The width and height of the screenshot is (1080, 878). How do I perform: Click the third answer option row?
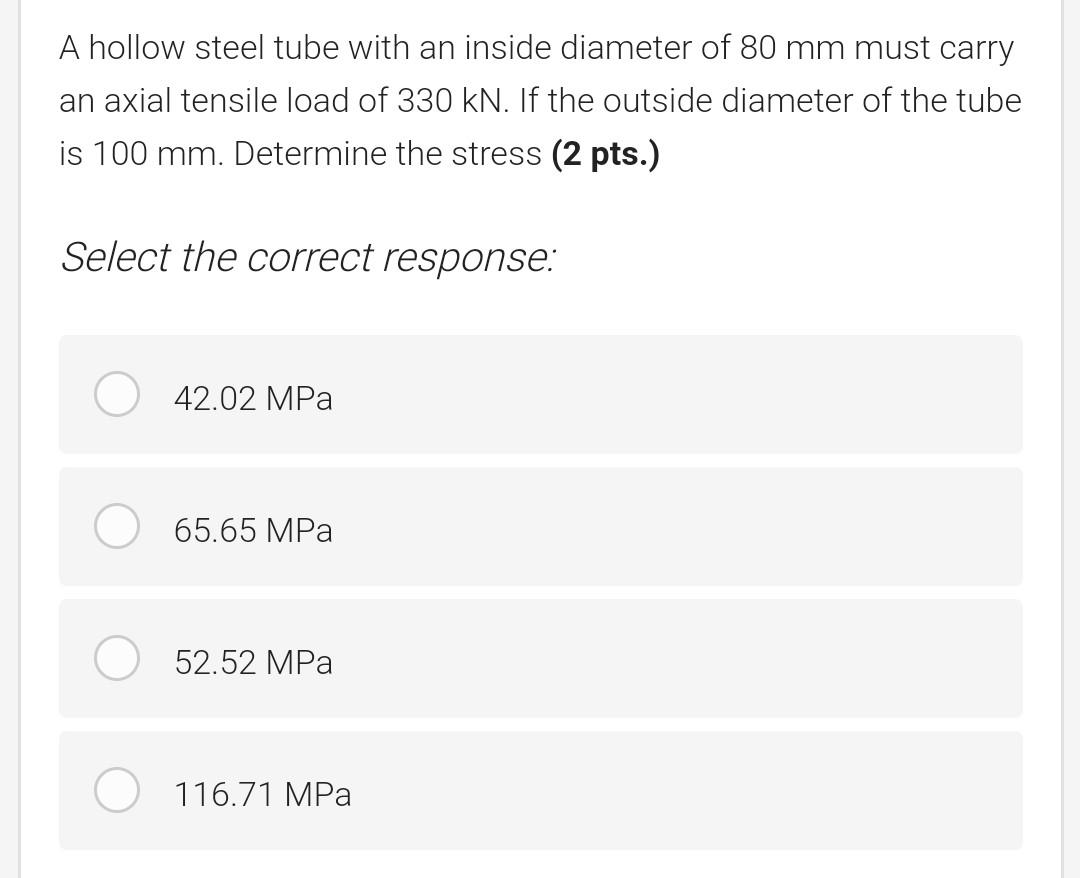click(541, 658)
